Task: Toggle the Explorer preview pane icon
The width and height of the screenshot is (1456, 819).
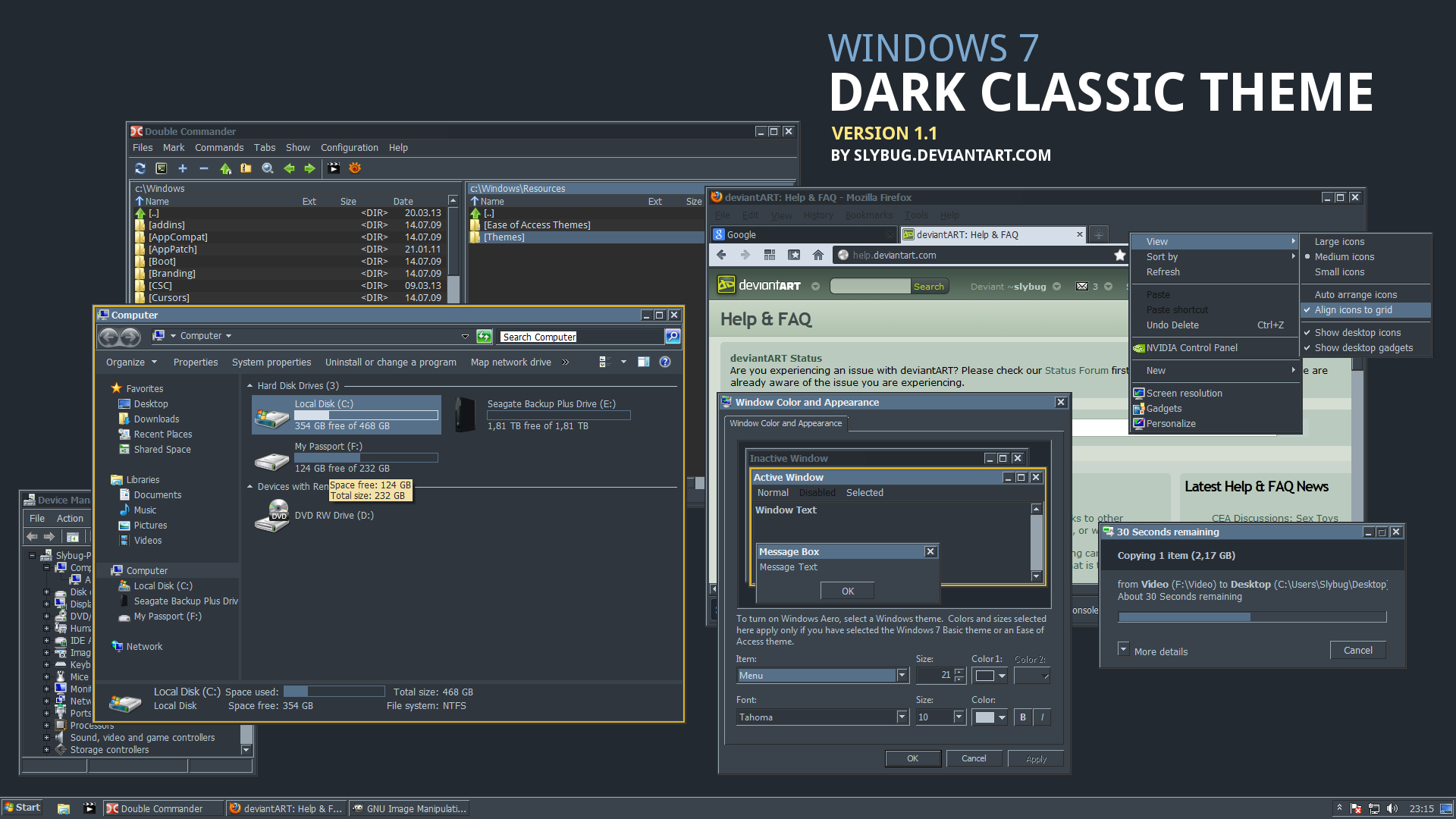Action: pos(643,362)
